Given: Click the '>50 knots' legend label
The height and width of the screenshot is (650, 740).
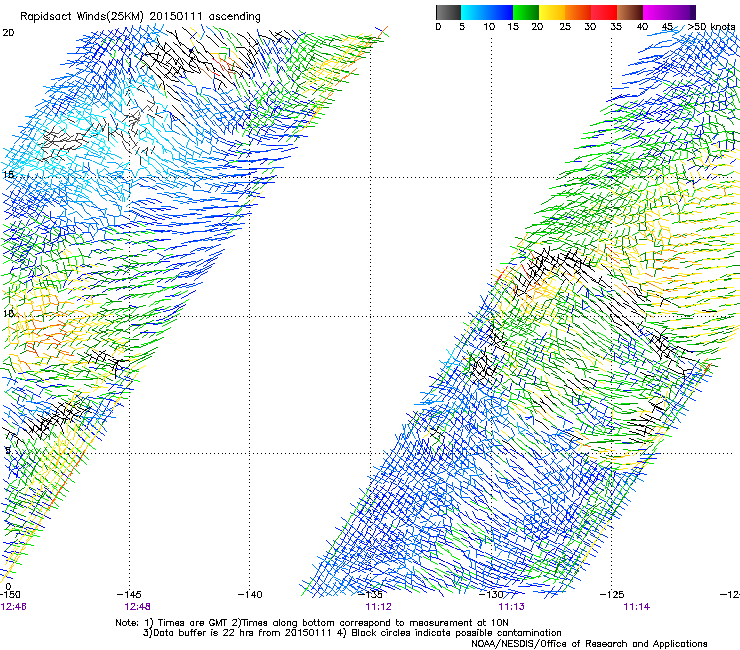Looking at the screenshot, I should click(x=711, y=26).
